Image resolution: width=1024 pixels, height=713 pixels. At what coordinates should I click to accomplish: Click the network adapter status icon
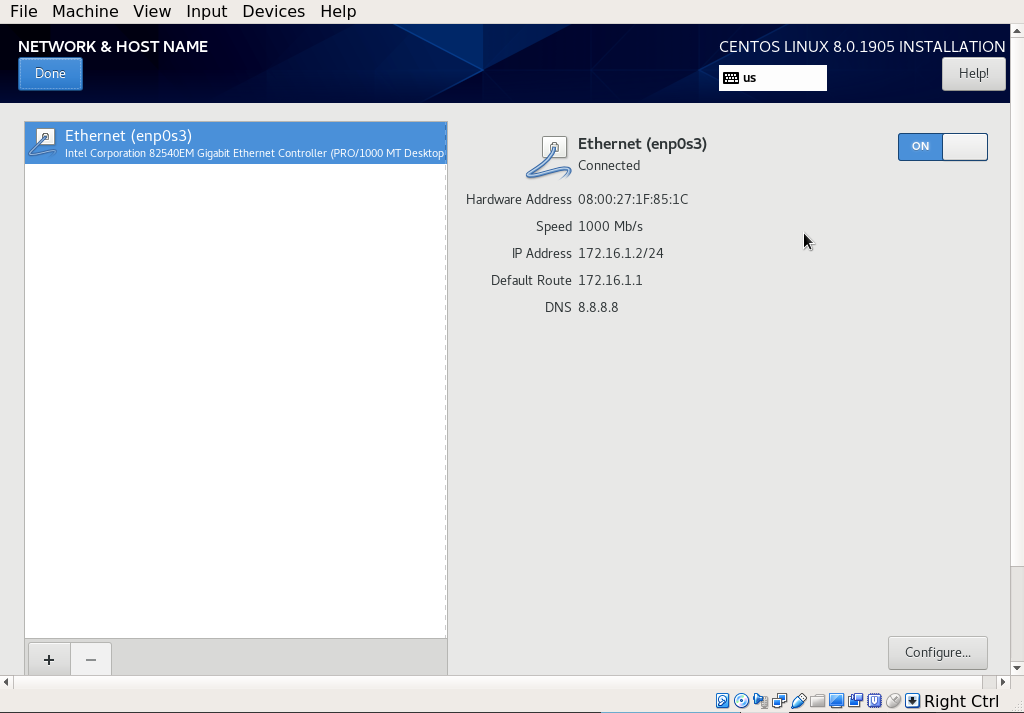pos(780,700)
